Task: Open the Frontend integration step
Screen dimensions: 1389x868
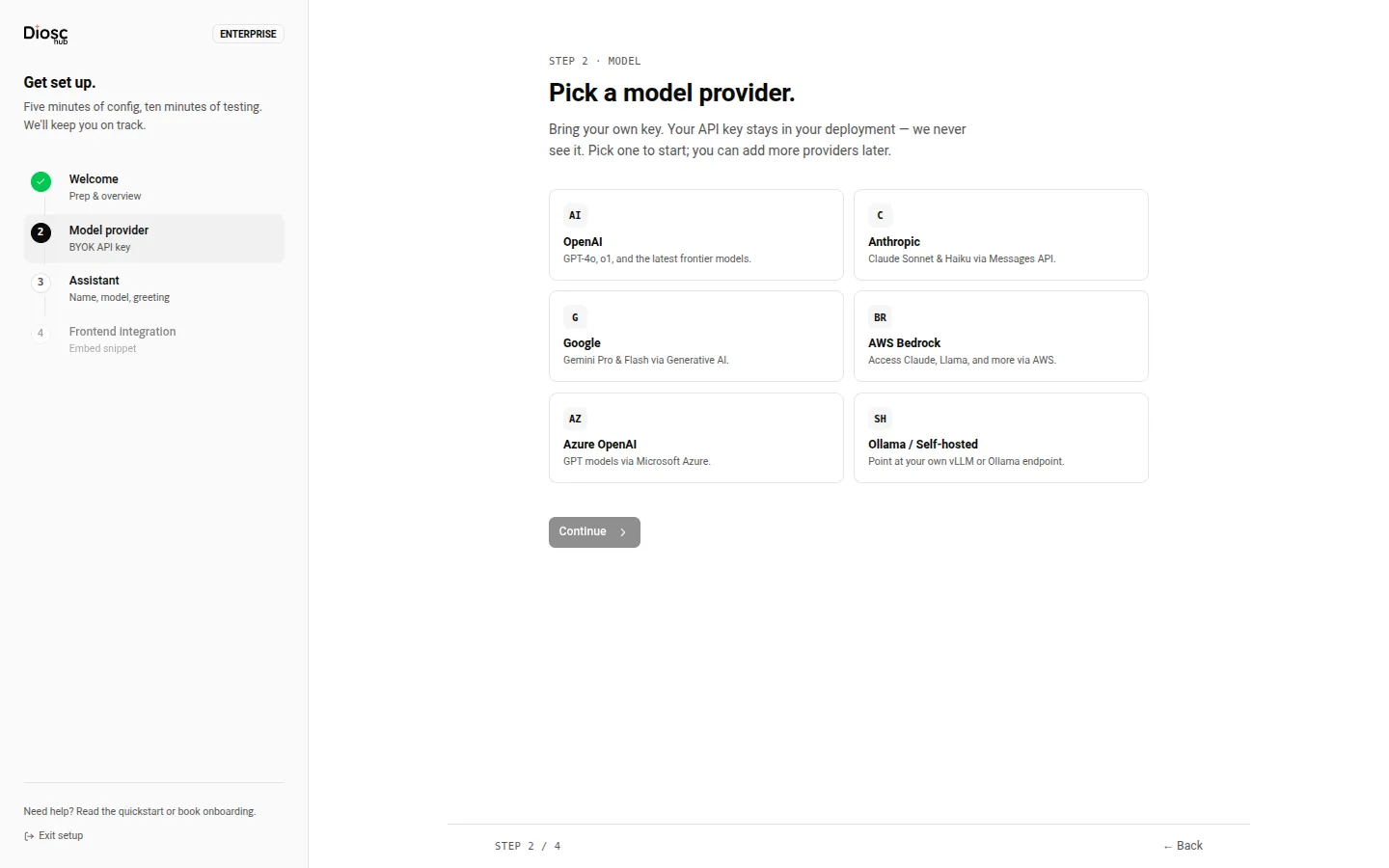Action: (x=154, y=339)
